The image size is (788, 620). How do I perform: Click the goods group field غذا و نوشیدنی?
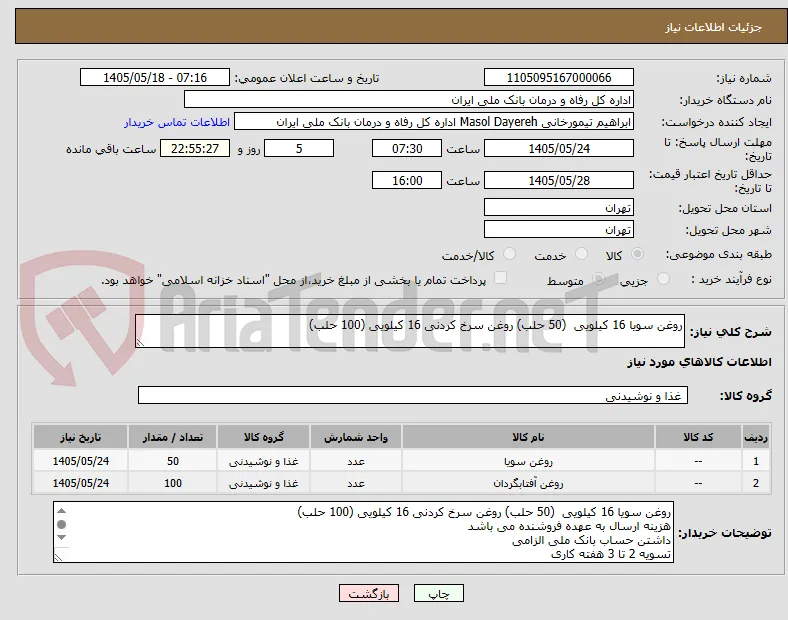[413, 395]
